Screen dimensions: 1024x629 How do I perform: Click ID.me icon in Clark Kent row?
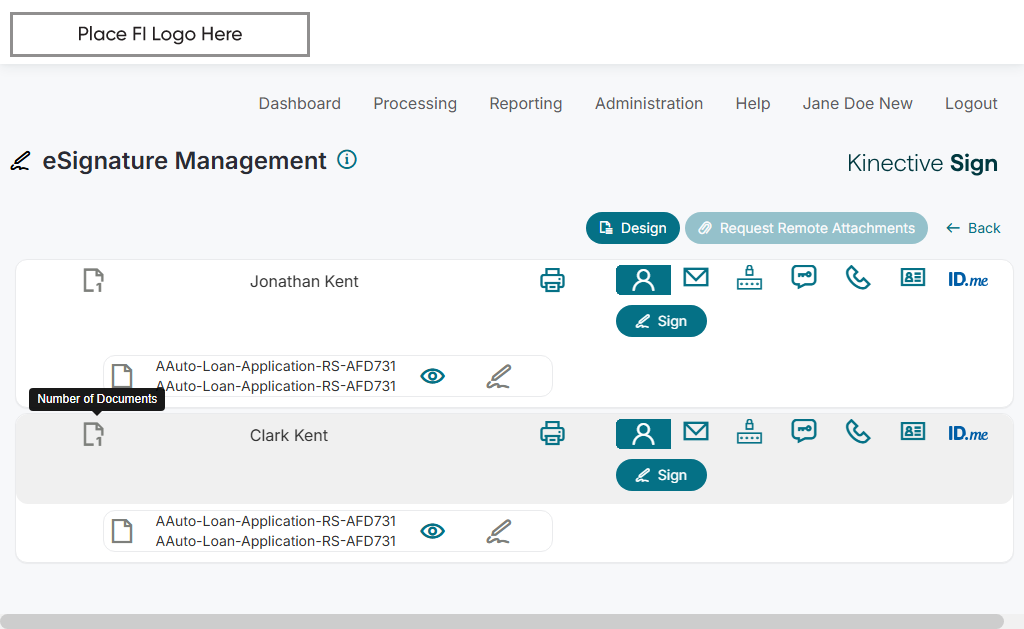pos(968,433)
